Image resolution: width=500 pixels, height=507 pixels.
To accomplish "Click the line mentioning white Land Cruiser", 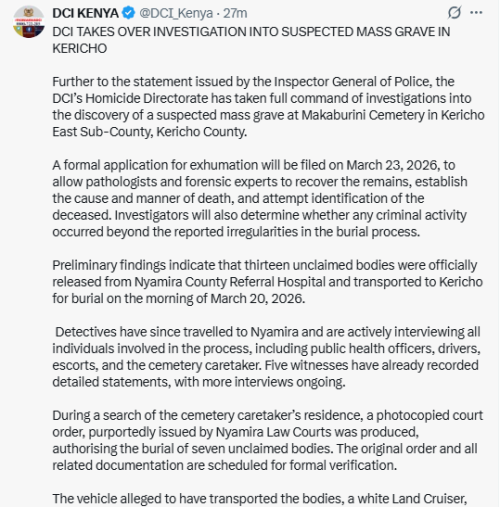I will [259, 499].
